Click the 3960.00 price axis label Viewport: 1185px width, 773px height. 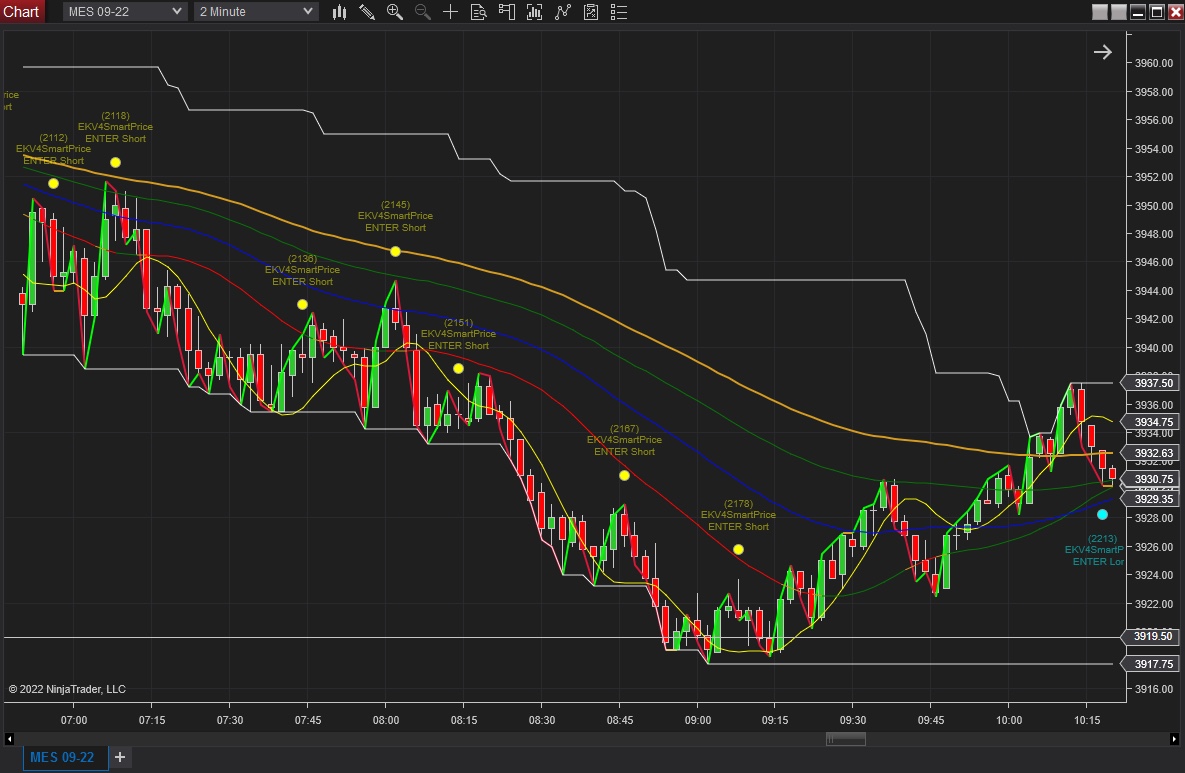[1154, 63]
